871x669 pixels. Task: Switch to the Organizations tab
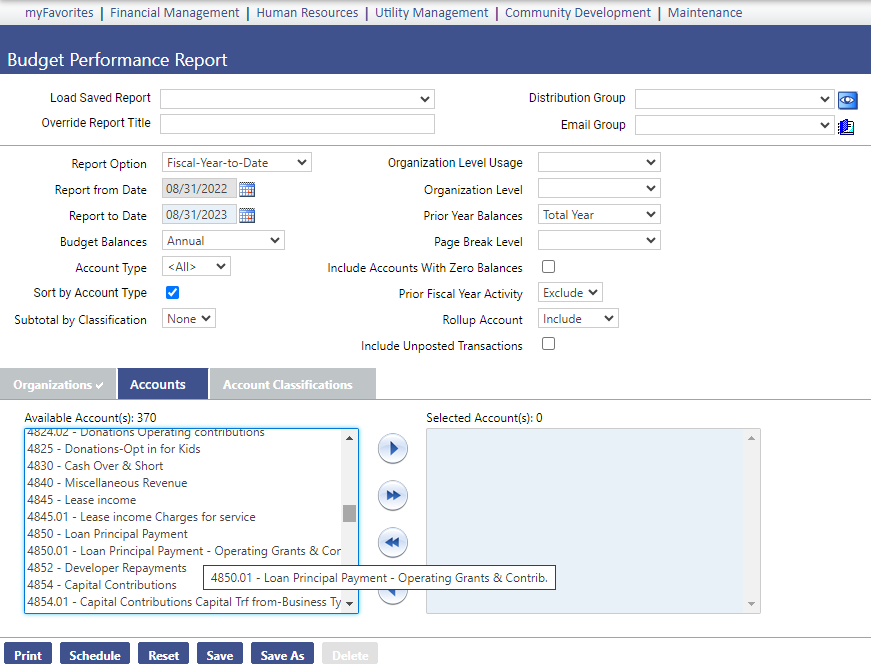tap(58, 384)
